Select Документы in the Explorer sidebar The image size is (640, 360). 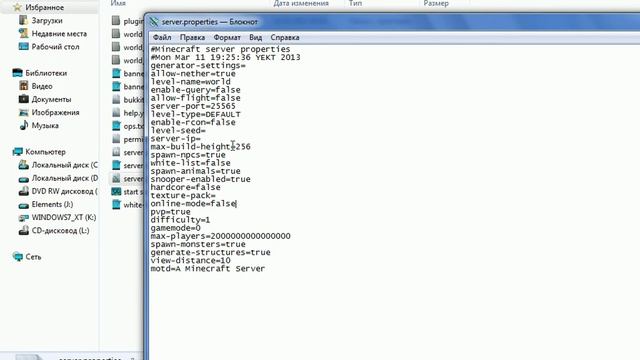51,99
